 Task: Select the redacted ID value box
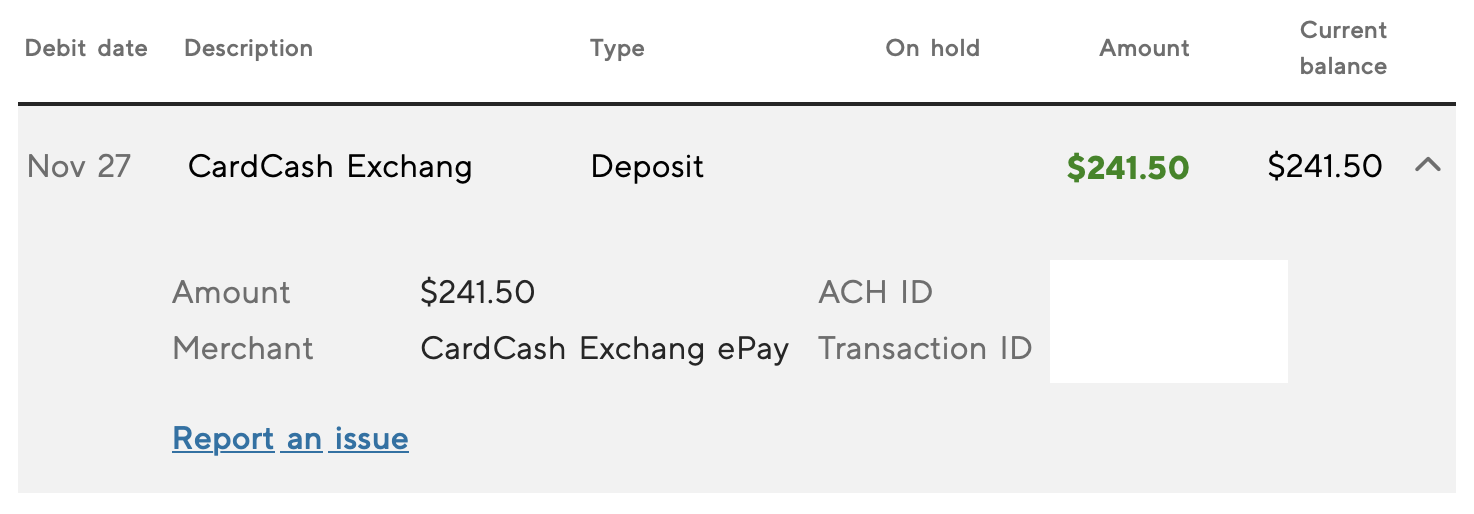(x=1169, y=321)
